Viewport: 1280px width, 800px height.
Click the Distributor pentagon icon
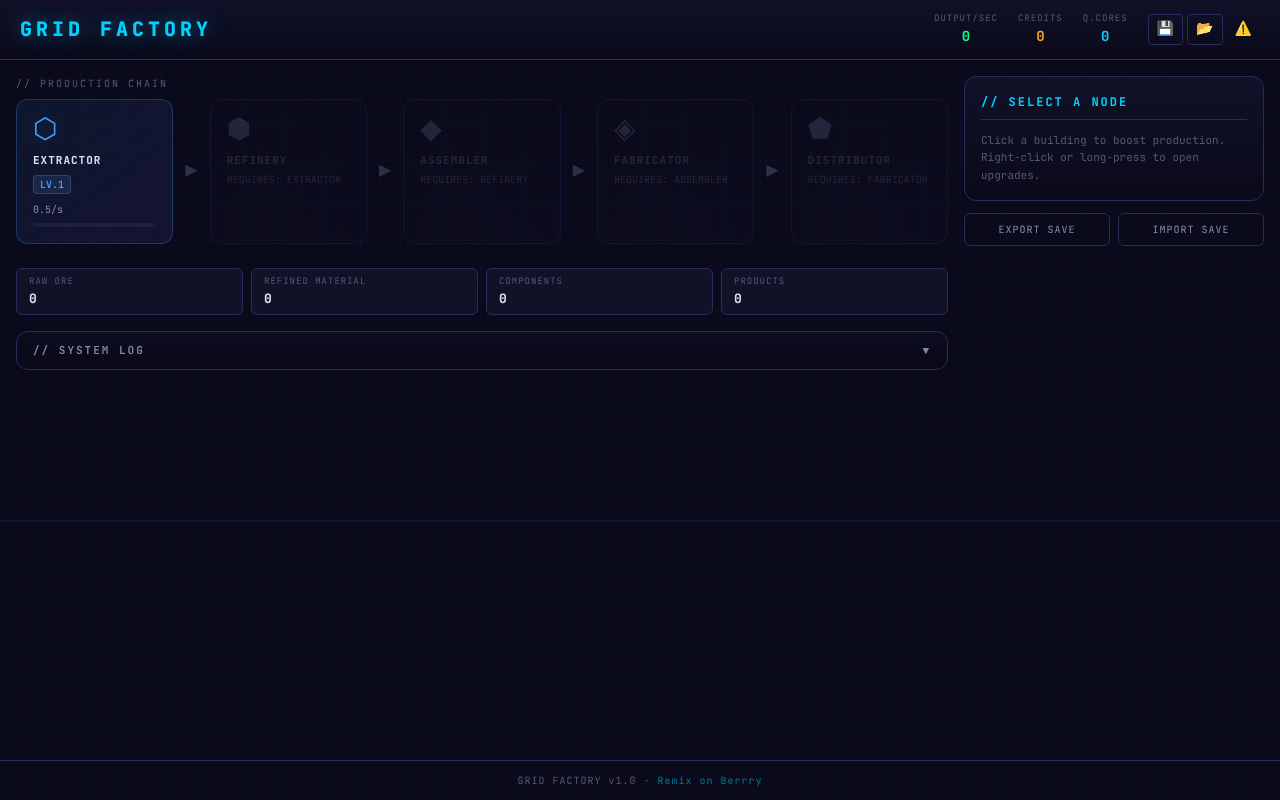(x=820, y=129)
